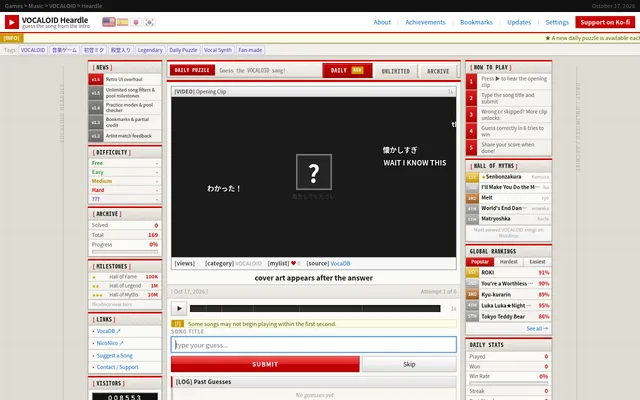Click See all rankings link

(x=537, y=328)
